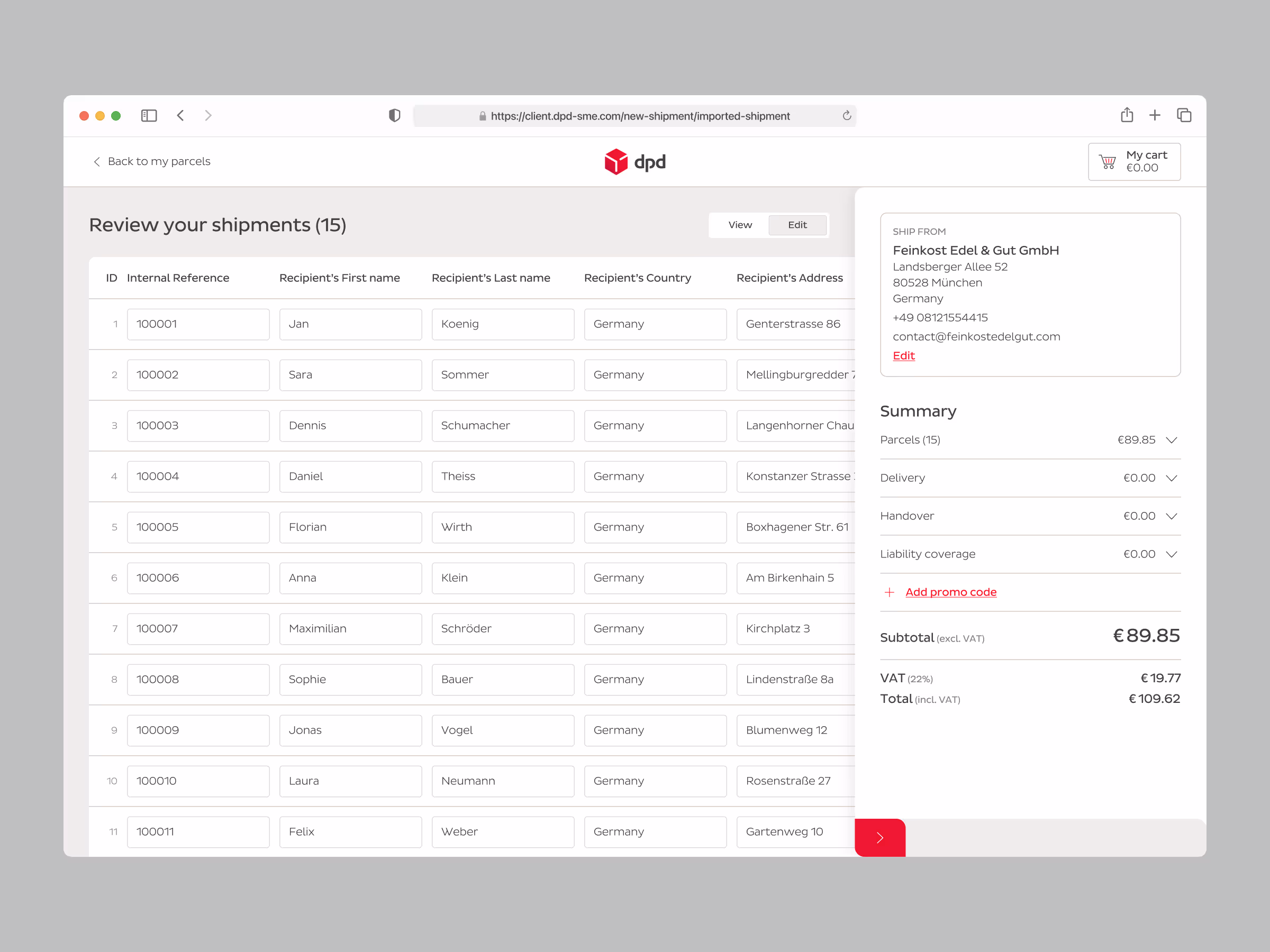Click the DPD logo
Image resolution: width=1270 pixels, height=952 pixels.
coord(634,162)
